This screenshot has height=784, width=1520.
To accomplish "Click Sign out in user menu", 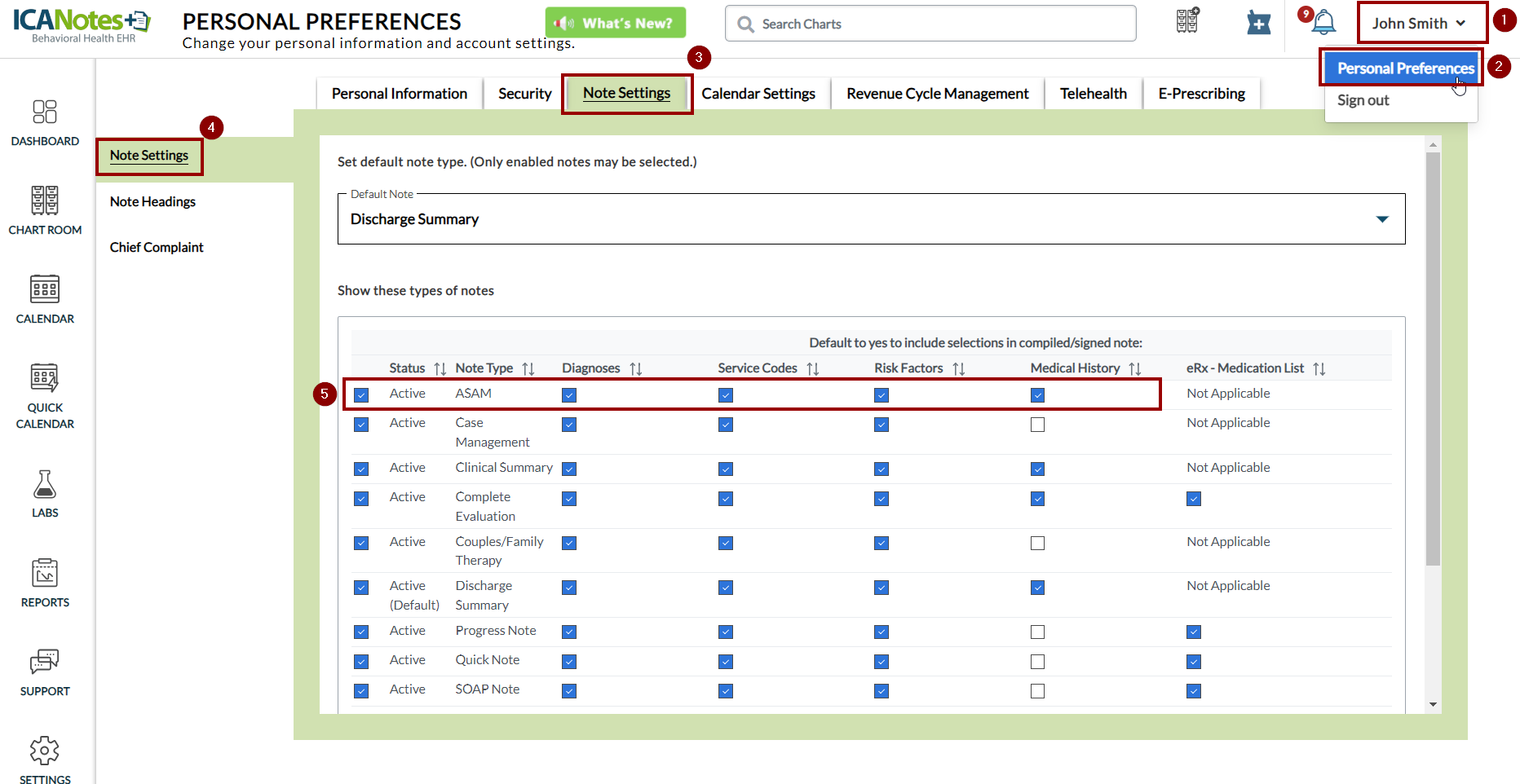I will 1363,100.
